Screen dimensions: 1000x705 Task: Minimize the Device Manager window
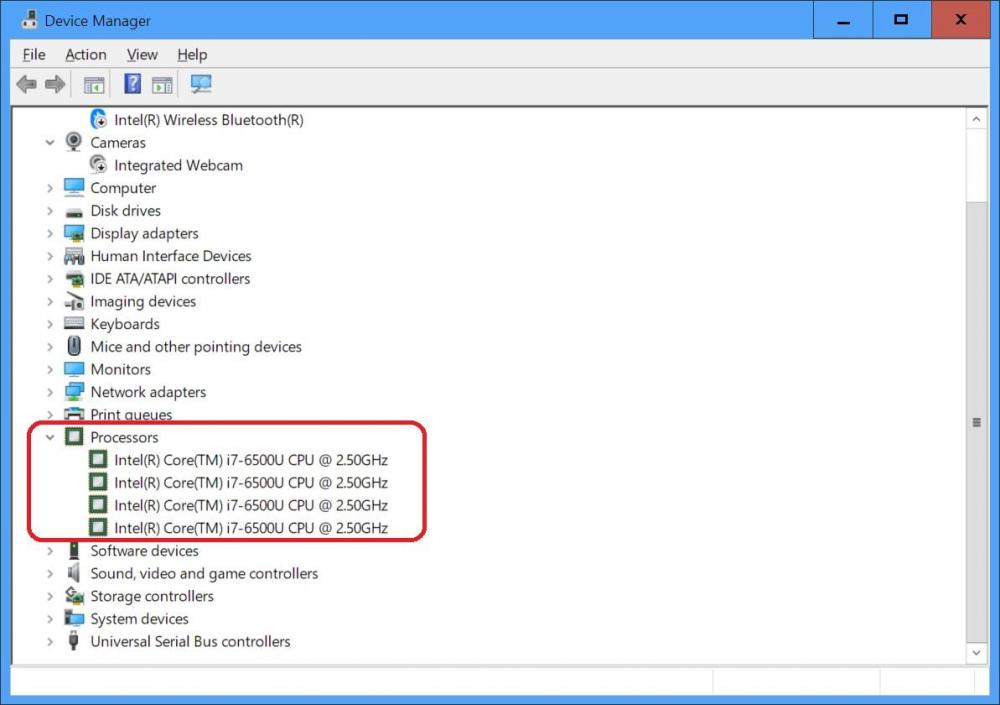(x=843, y=20)
